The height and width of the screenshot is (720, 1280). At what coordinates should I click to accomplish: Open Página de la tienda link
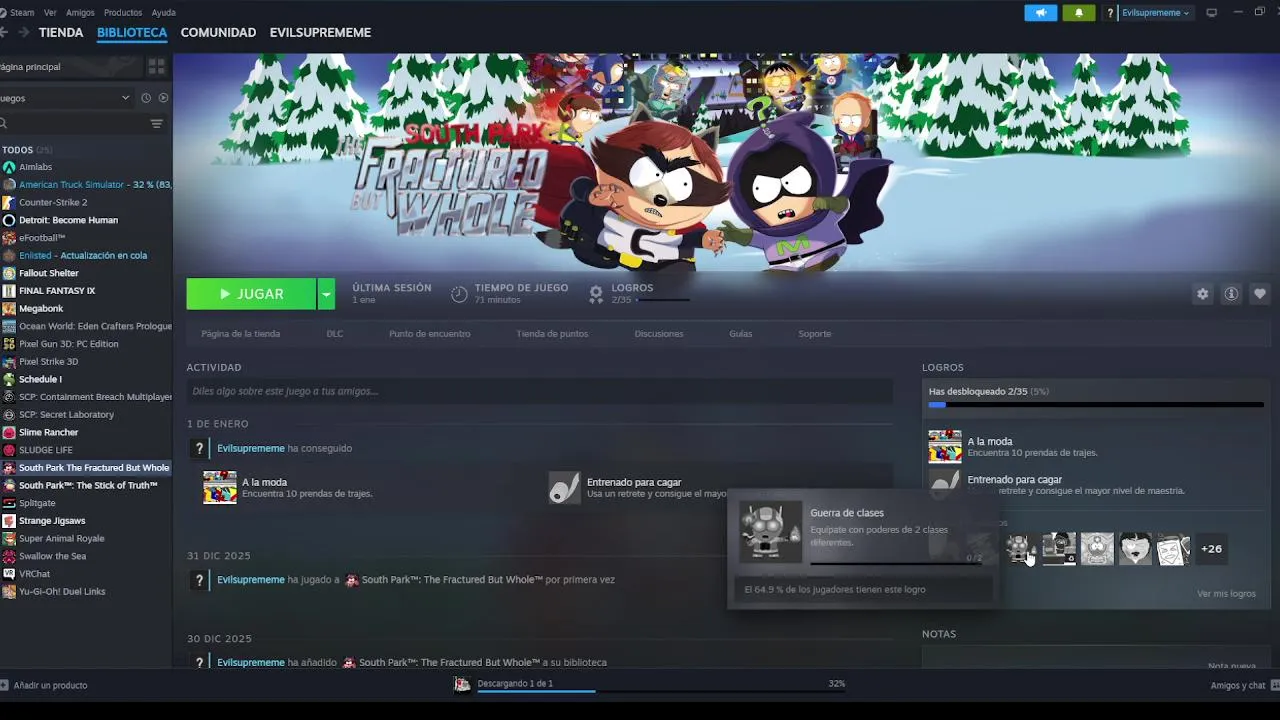pos(240,334)
